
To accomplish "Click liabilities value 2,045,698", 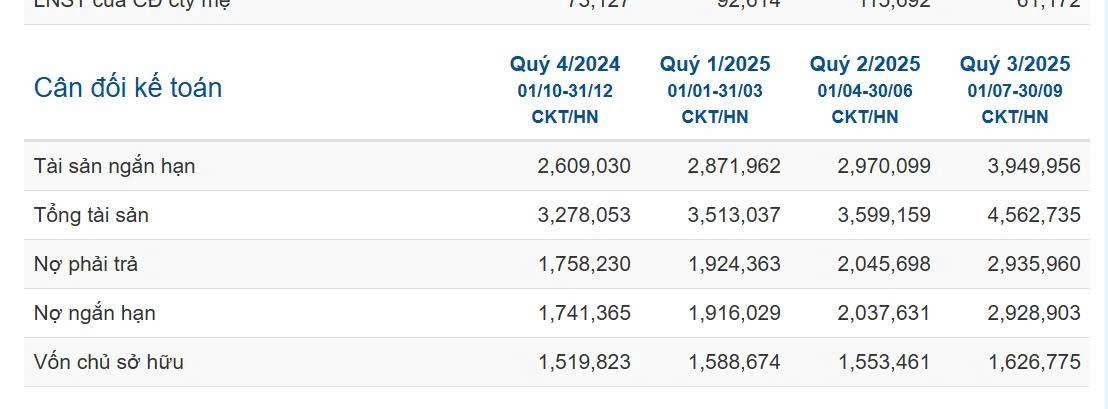I will coord(884,264).
